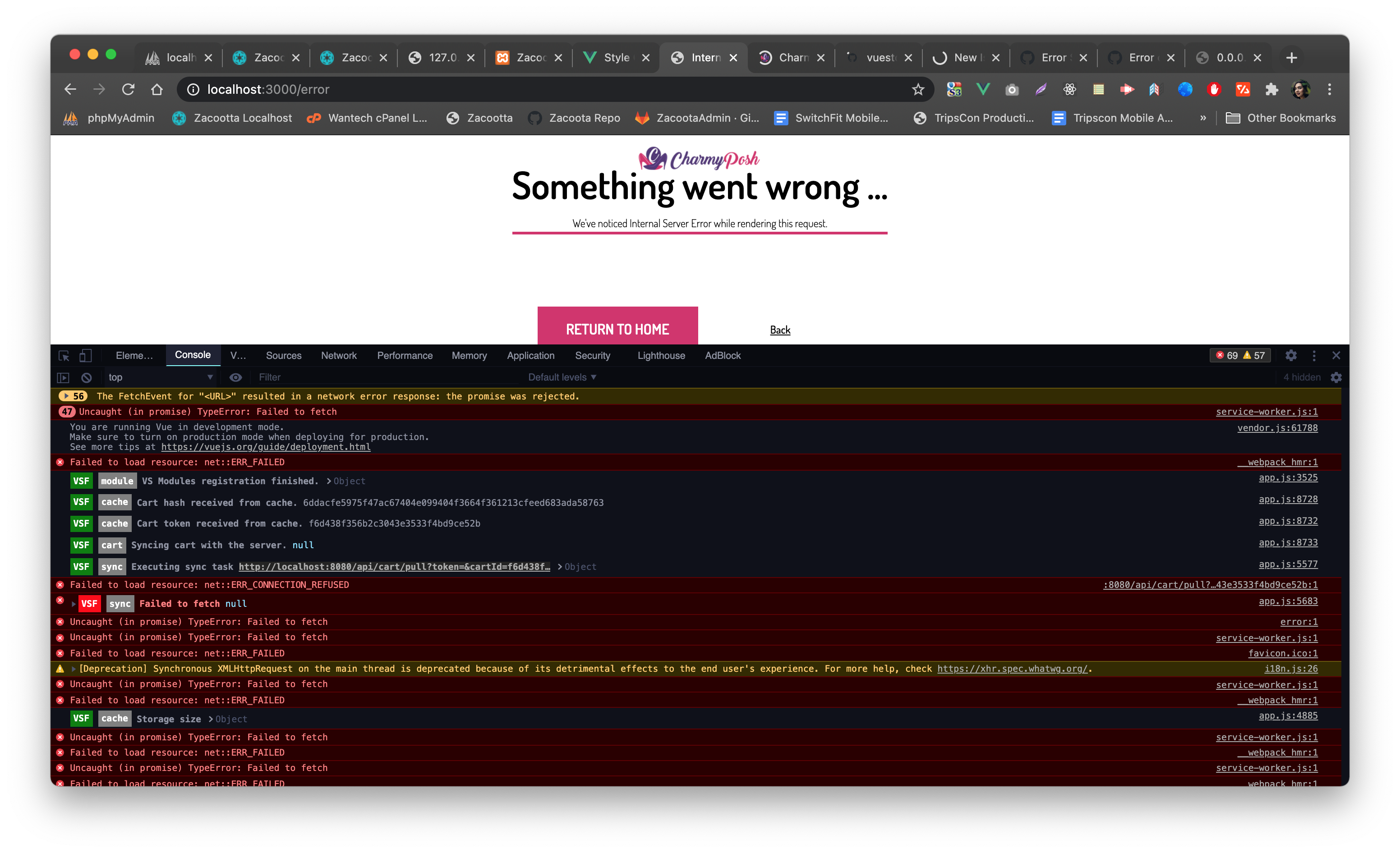
Task: Switch to the Network tab
Action: (339, 356)
